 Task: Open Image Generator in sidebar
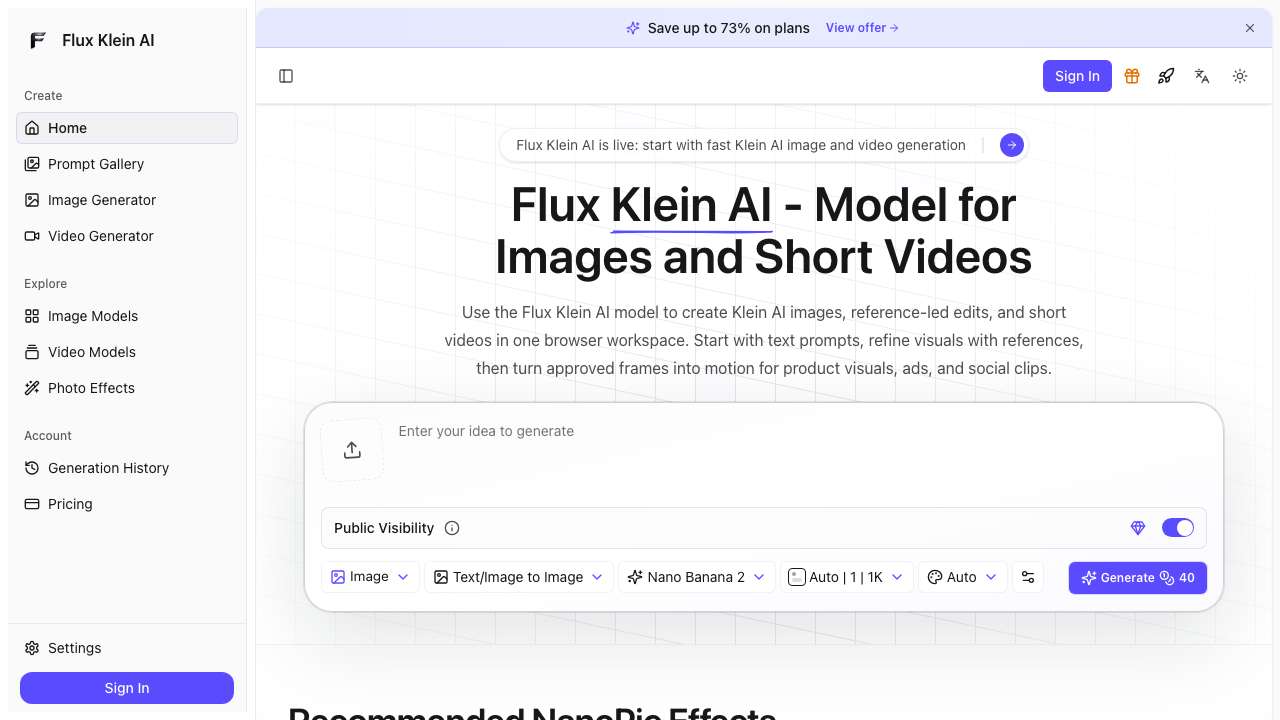(127, 200)
